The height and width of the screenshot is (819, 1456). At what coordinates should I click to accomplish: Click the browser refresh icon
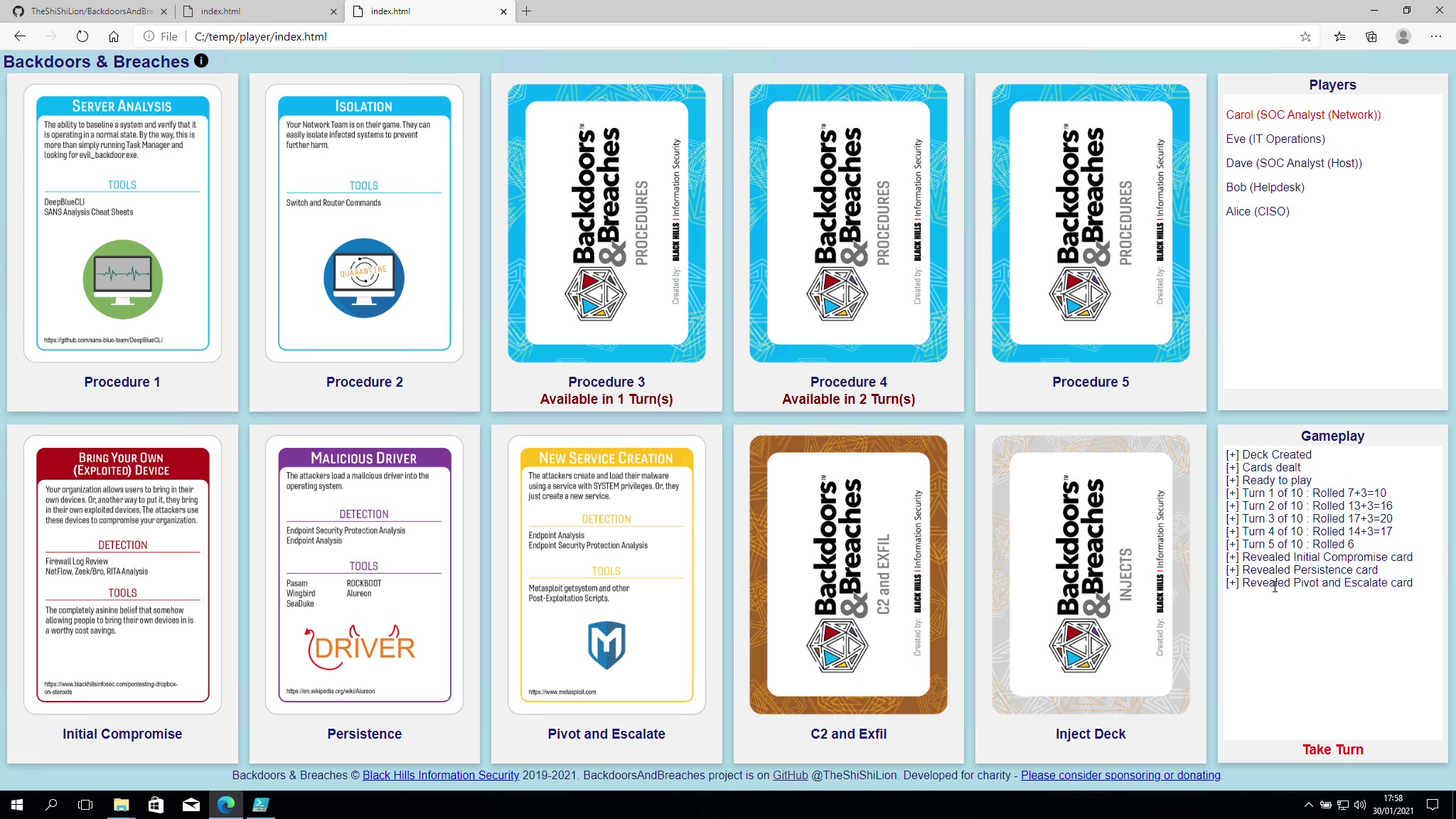[82, 36]
